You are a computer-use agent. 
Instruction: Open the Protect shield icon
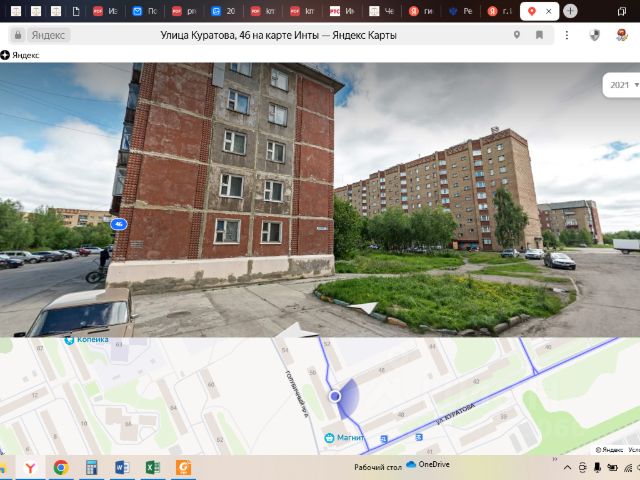pyautogui.click(x=595, y=35)
